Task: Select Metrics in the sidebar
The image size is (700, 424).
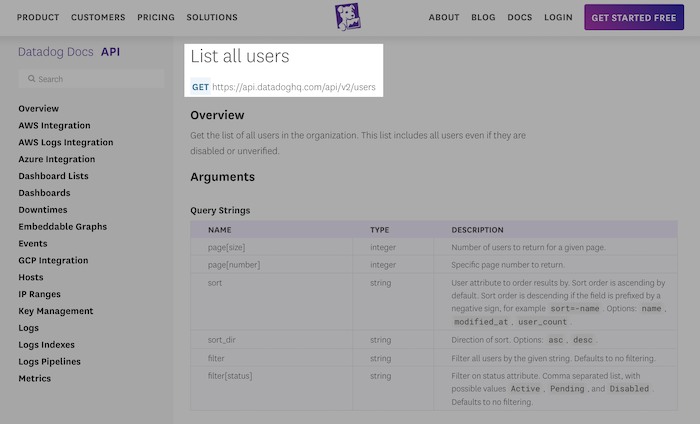Action: (34, 379)
